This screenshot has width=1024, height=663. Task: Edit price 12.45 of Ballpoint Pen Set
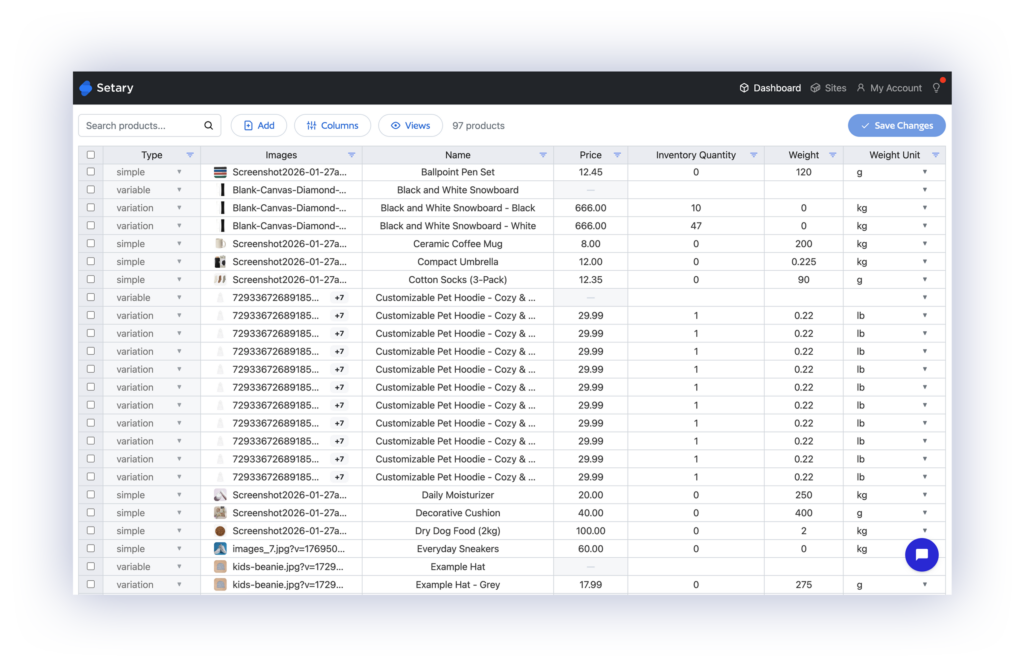(x=590, y=172)
